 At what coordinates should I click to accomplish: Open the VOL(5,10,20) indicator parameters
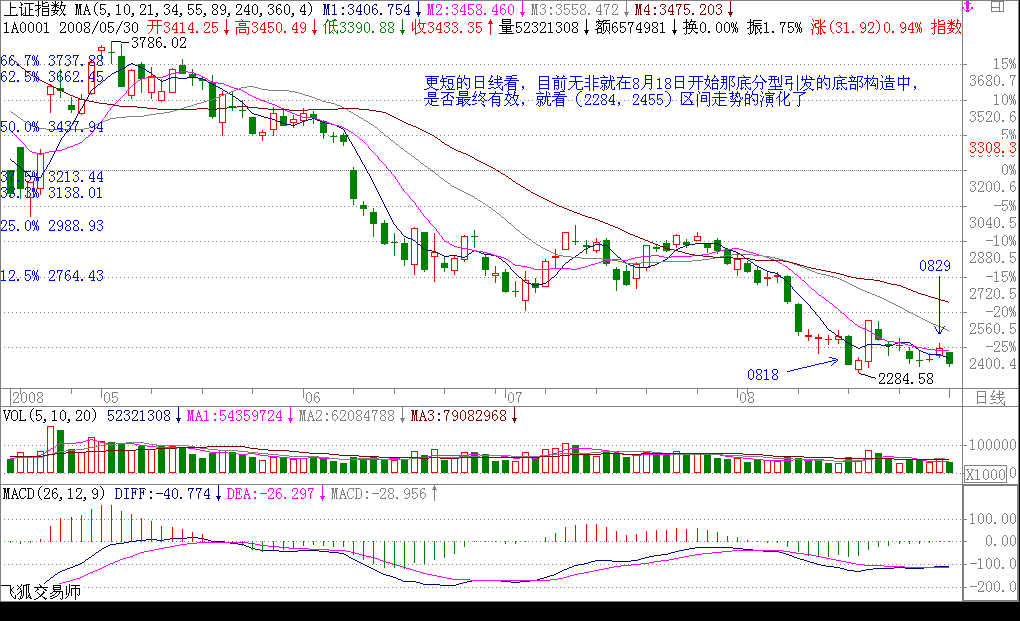[x=50, y=414]
